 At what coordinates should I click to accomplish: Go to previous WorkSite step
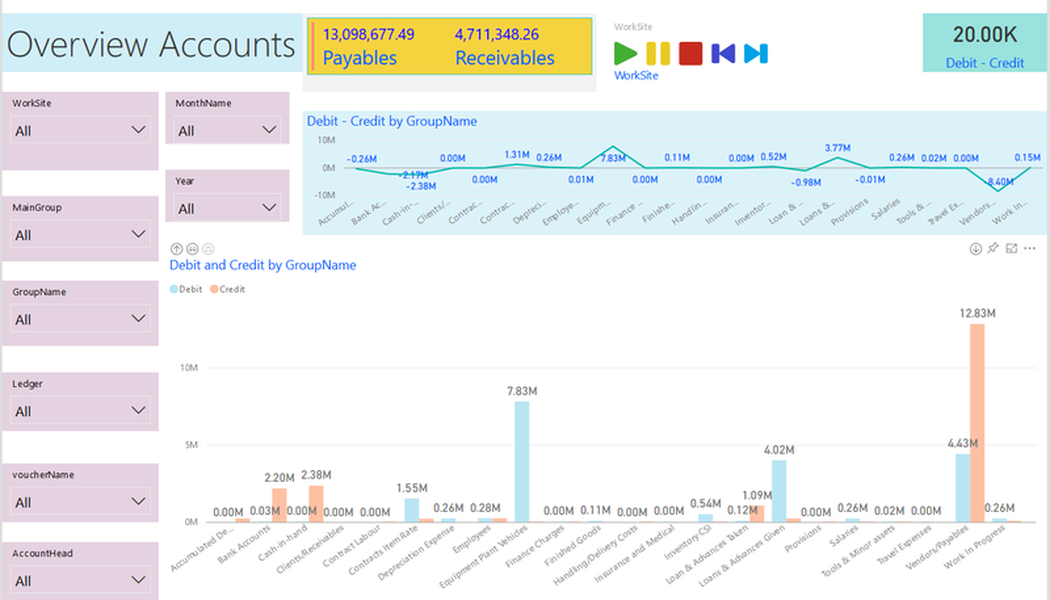coord(723,53)
